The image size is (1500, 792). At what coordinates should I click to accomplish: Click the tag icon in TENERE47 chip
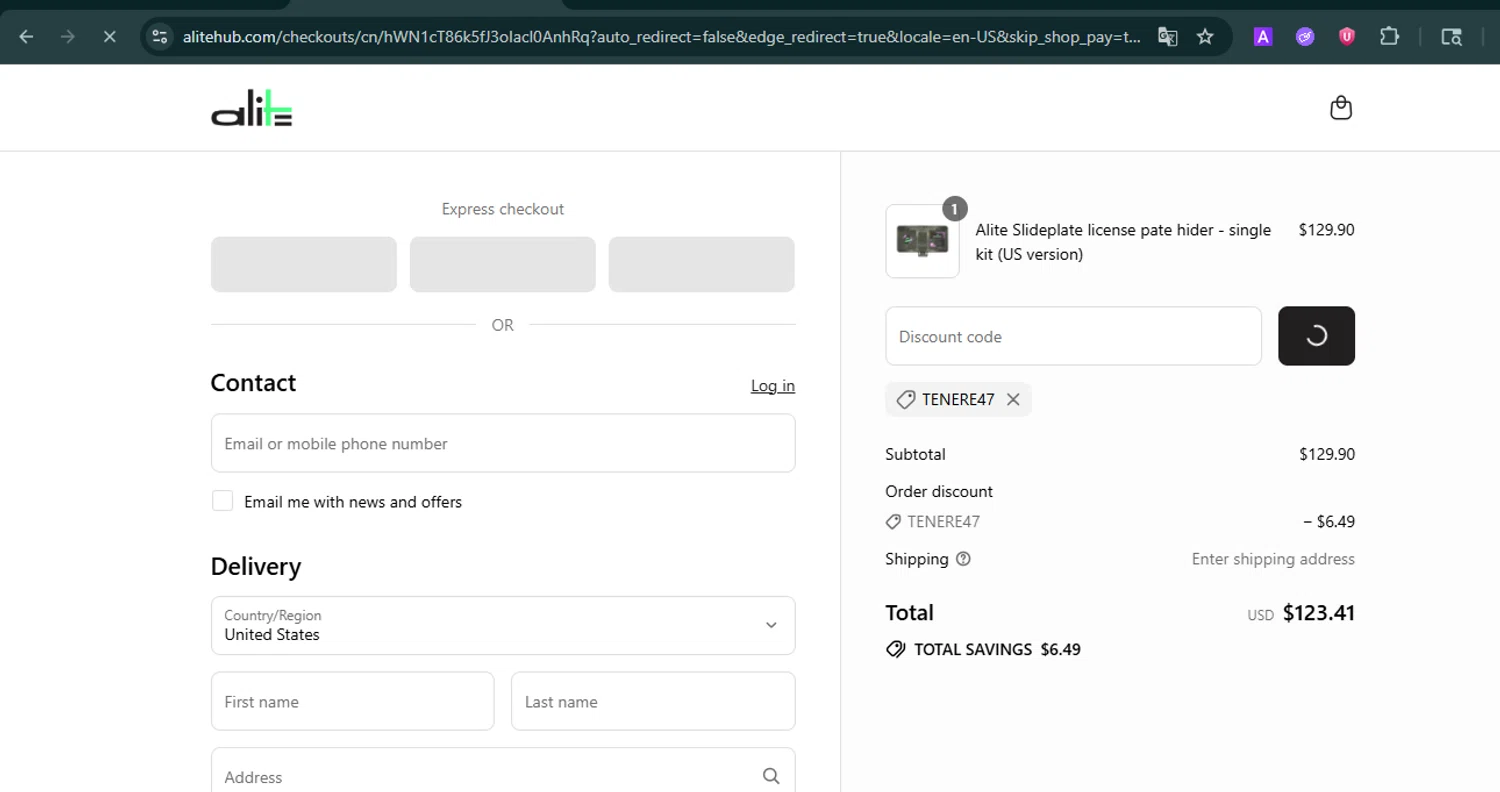point(905,399)
